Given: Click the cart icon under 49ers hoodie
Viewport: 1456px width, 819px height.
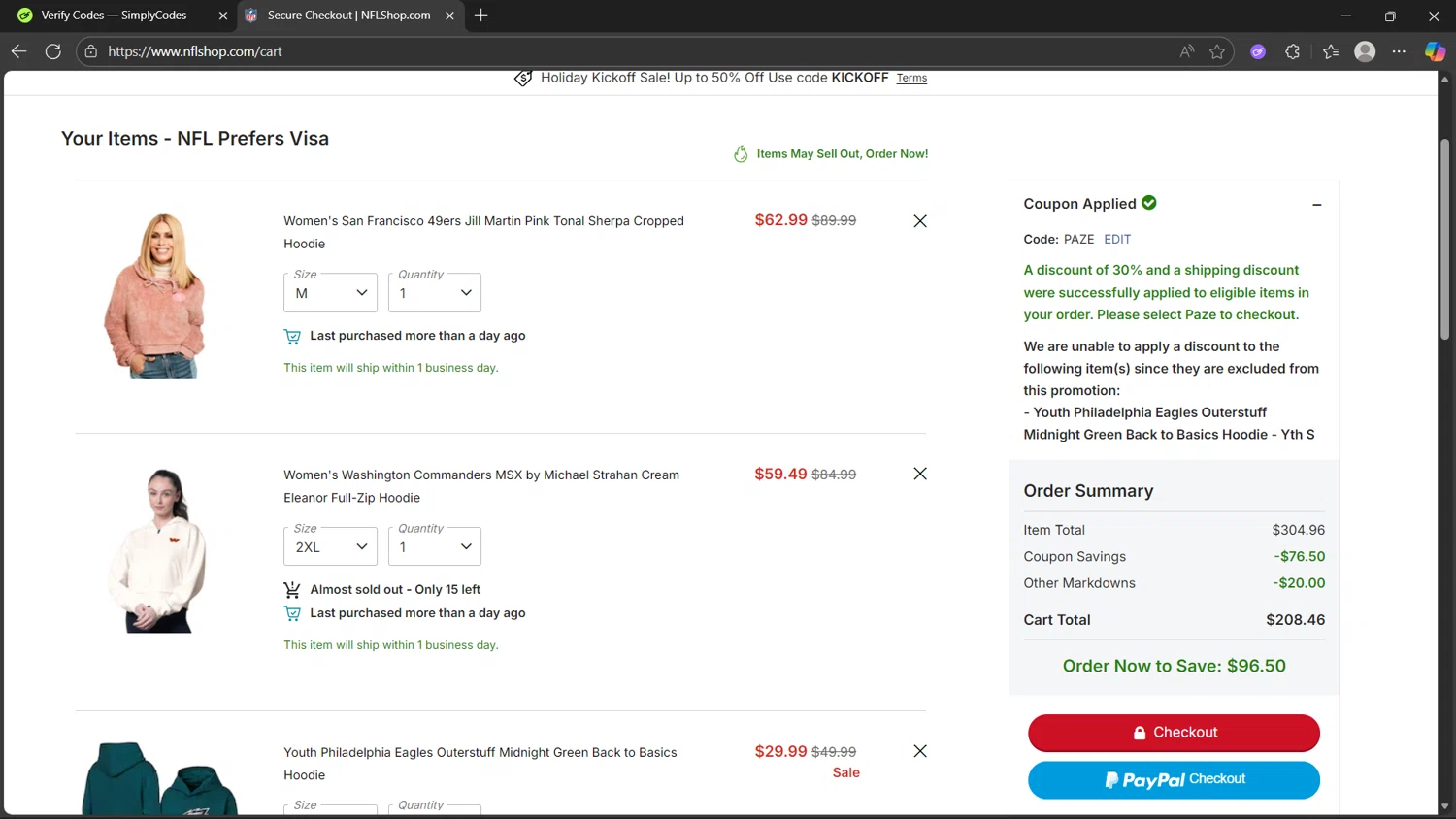Looking at the screenshot, I should 292,337.
